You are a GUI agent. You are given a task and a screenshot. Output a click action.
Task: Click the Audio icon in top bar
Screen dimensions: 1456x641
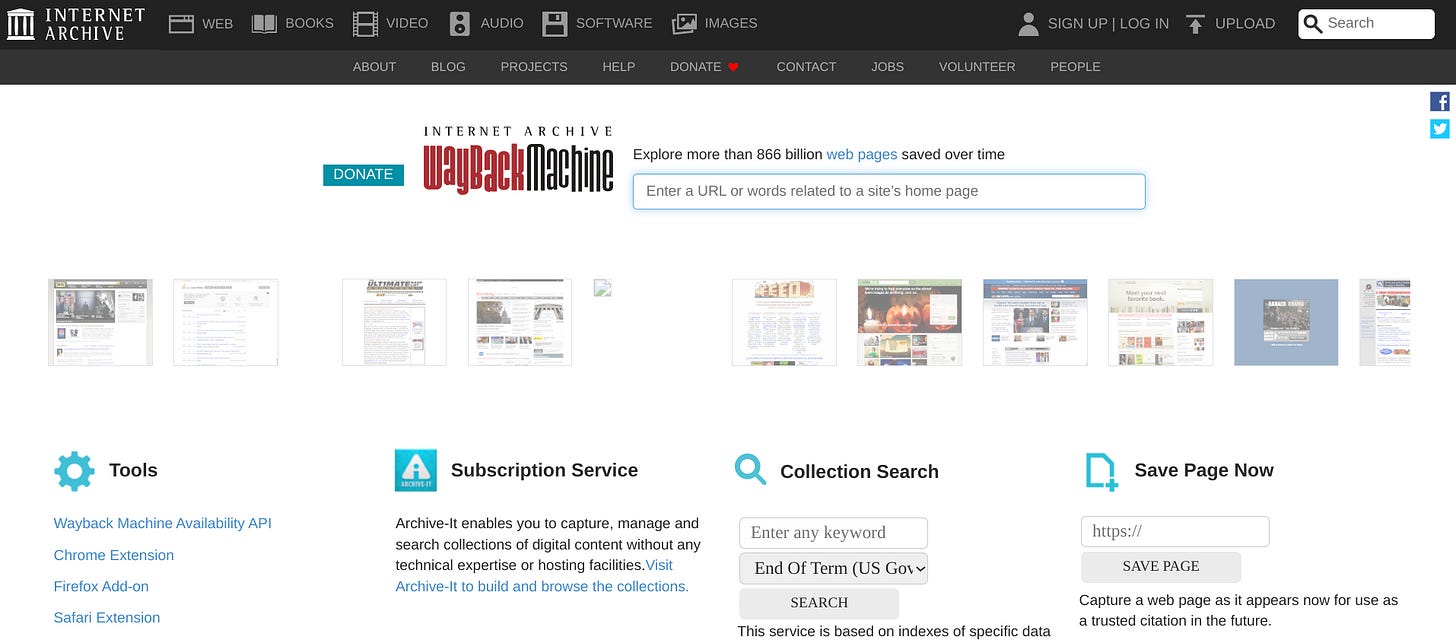pyautogui.click(x=459, y=22)
